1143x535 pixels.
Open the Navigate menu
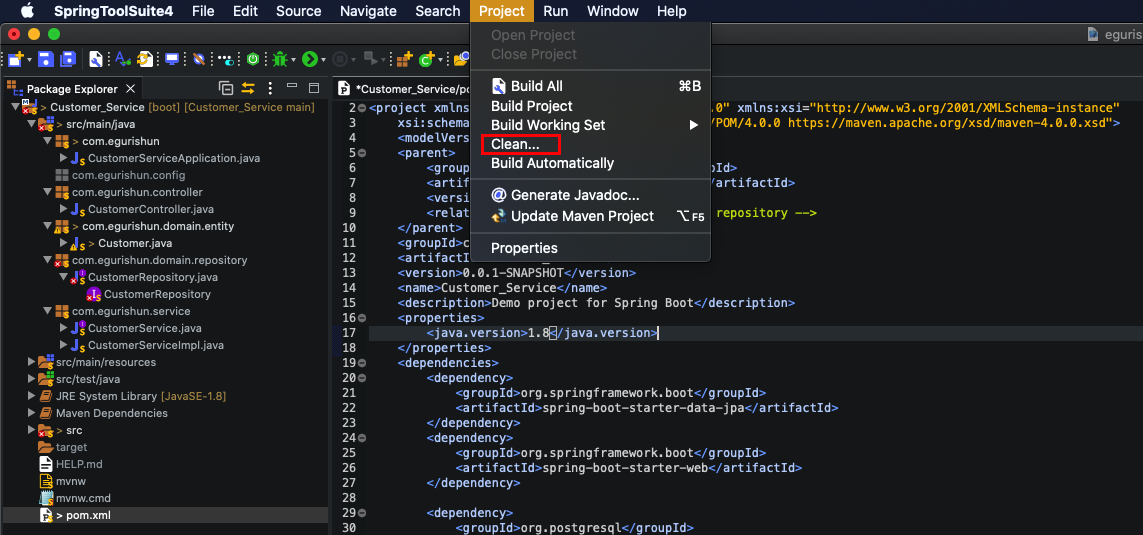pos(368,11)
